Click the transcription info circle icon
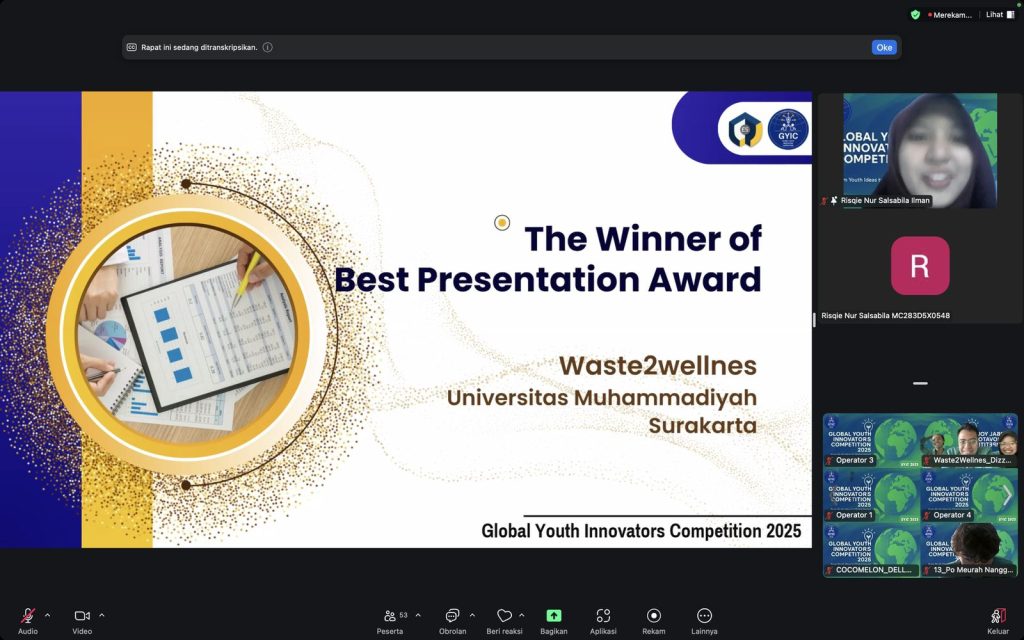1024x640 pixels. point(268,47)
